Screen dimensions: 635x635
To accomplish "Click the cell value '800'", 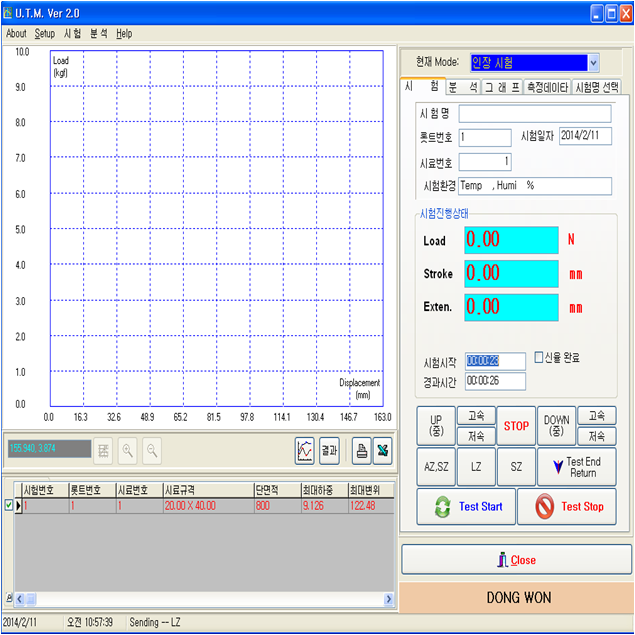I will pyautogui.click(x=277, y=505).
